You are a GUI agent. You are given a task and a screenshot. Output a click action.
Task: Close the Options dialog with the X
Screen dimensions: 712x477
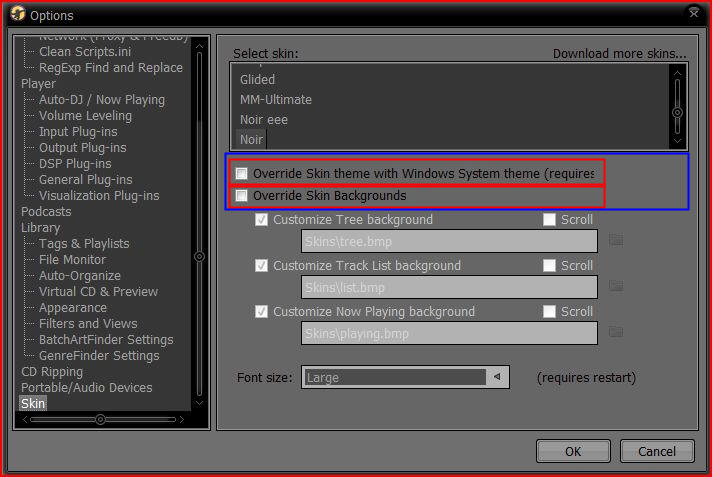click(x=694, y=13)
